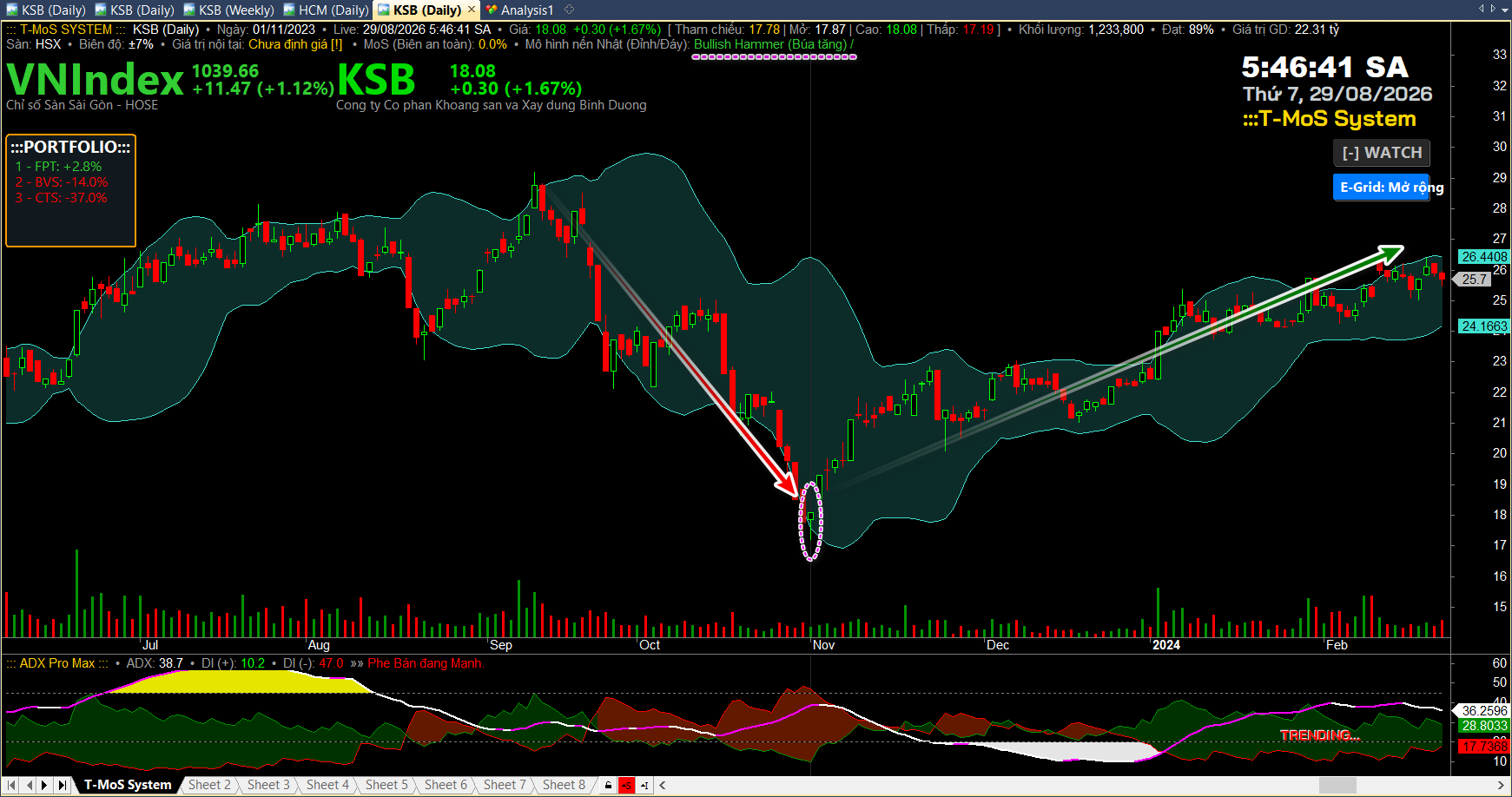
Task: Switch to the Sheet 5 tab
Action: click(x=386, y=785)
